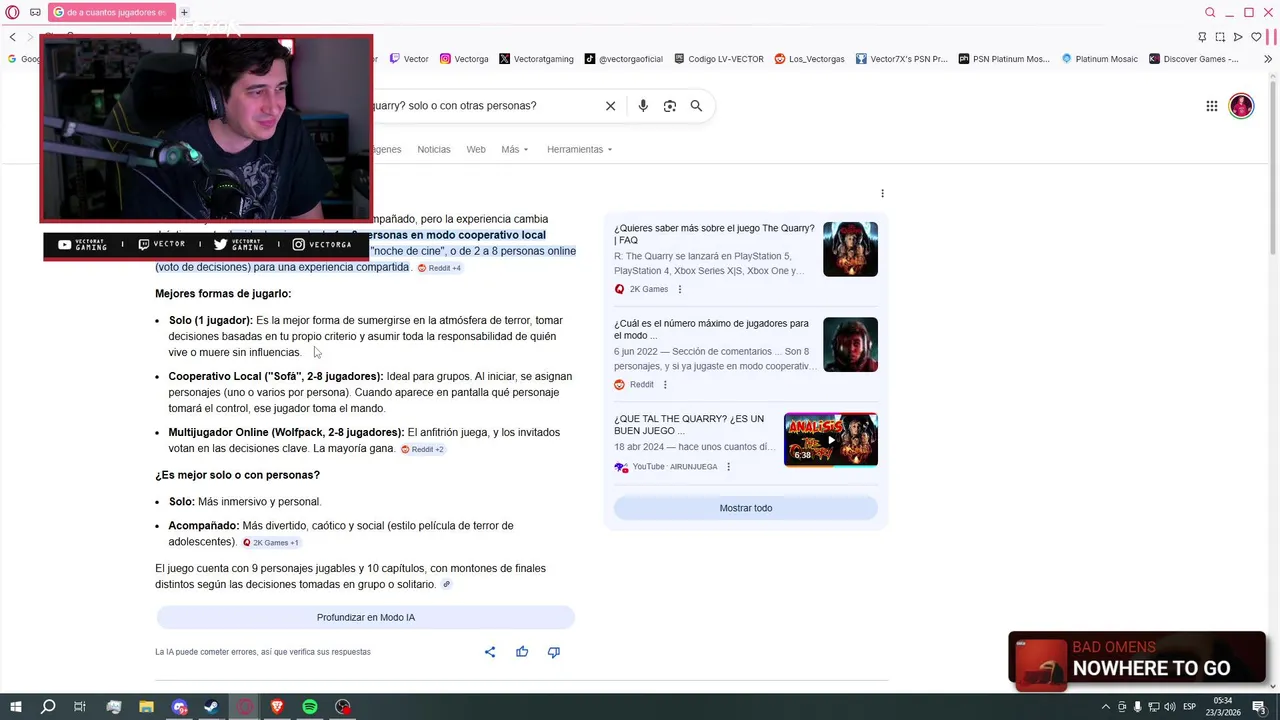Expand the 2K Games +1 sources chip
This screenshot has height=720, width=1280.
[x=271, y=543]
